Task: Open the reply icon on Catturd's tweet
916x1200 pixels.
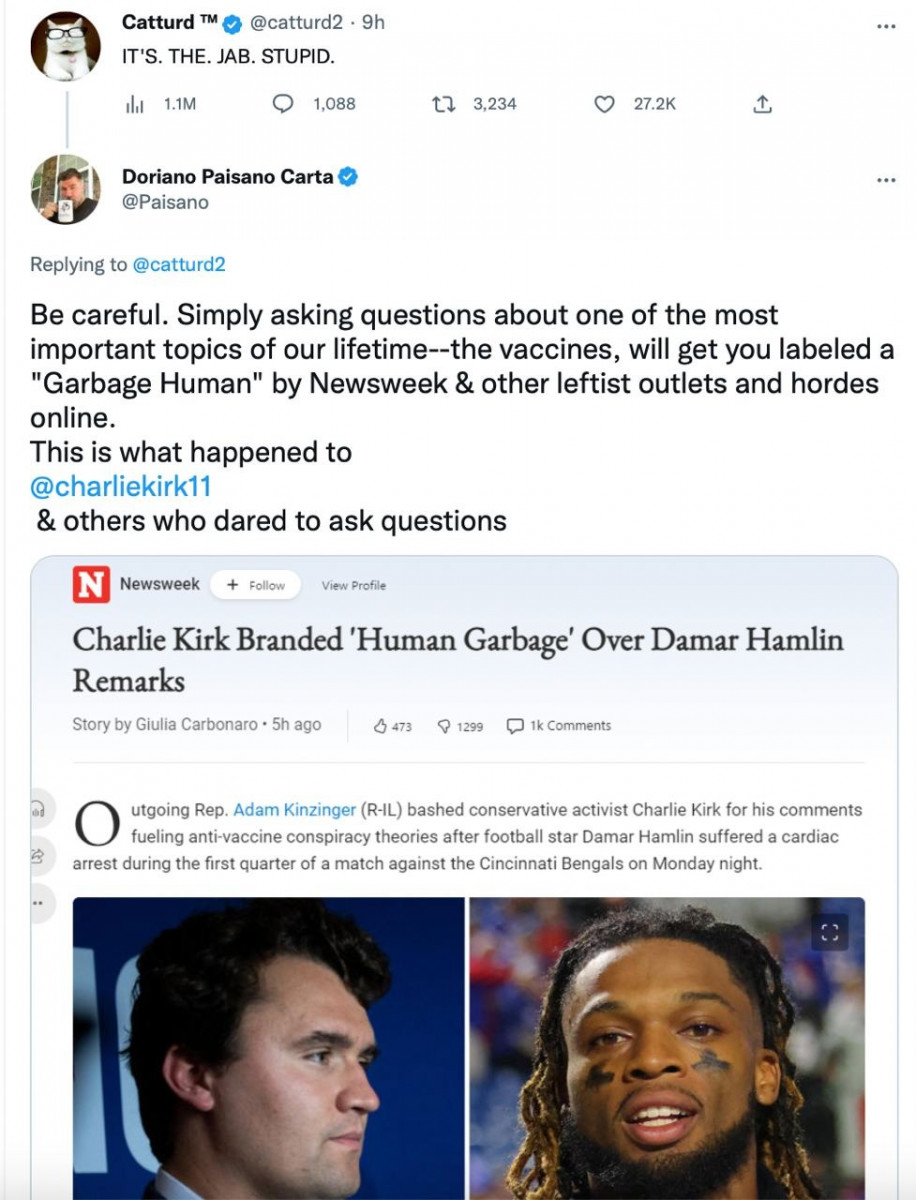Action: [x=283, y=104]
